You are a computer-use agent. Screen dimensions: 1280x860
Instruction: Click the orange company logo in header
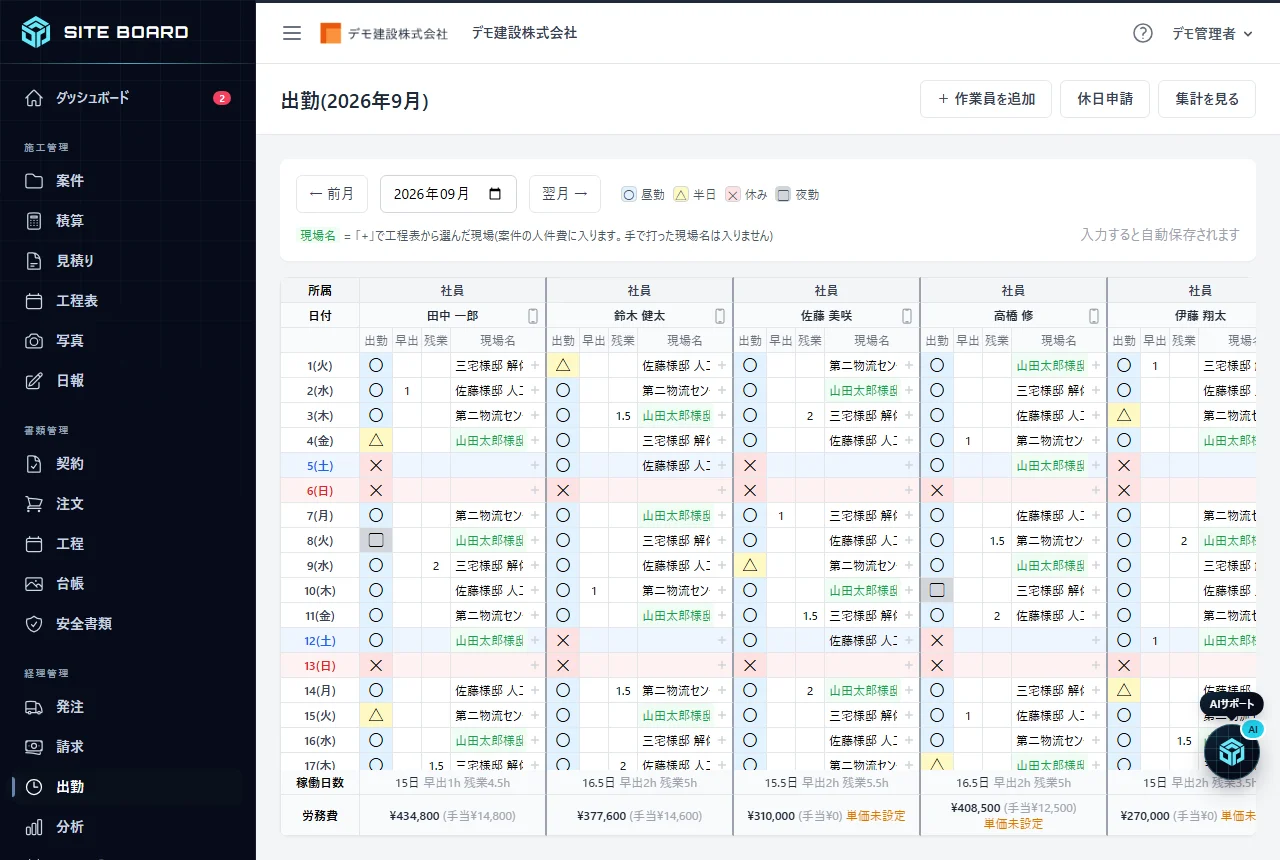330,33
